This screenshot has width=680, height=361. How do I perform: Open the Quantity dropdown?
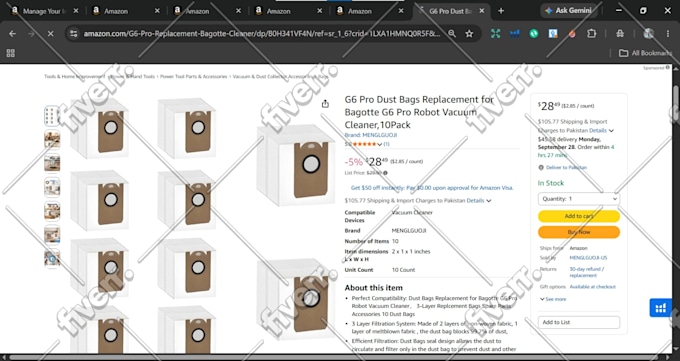click(579, 199)
